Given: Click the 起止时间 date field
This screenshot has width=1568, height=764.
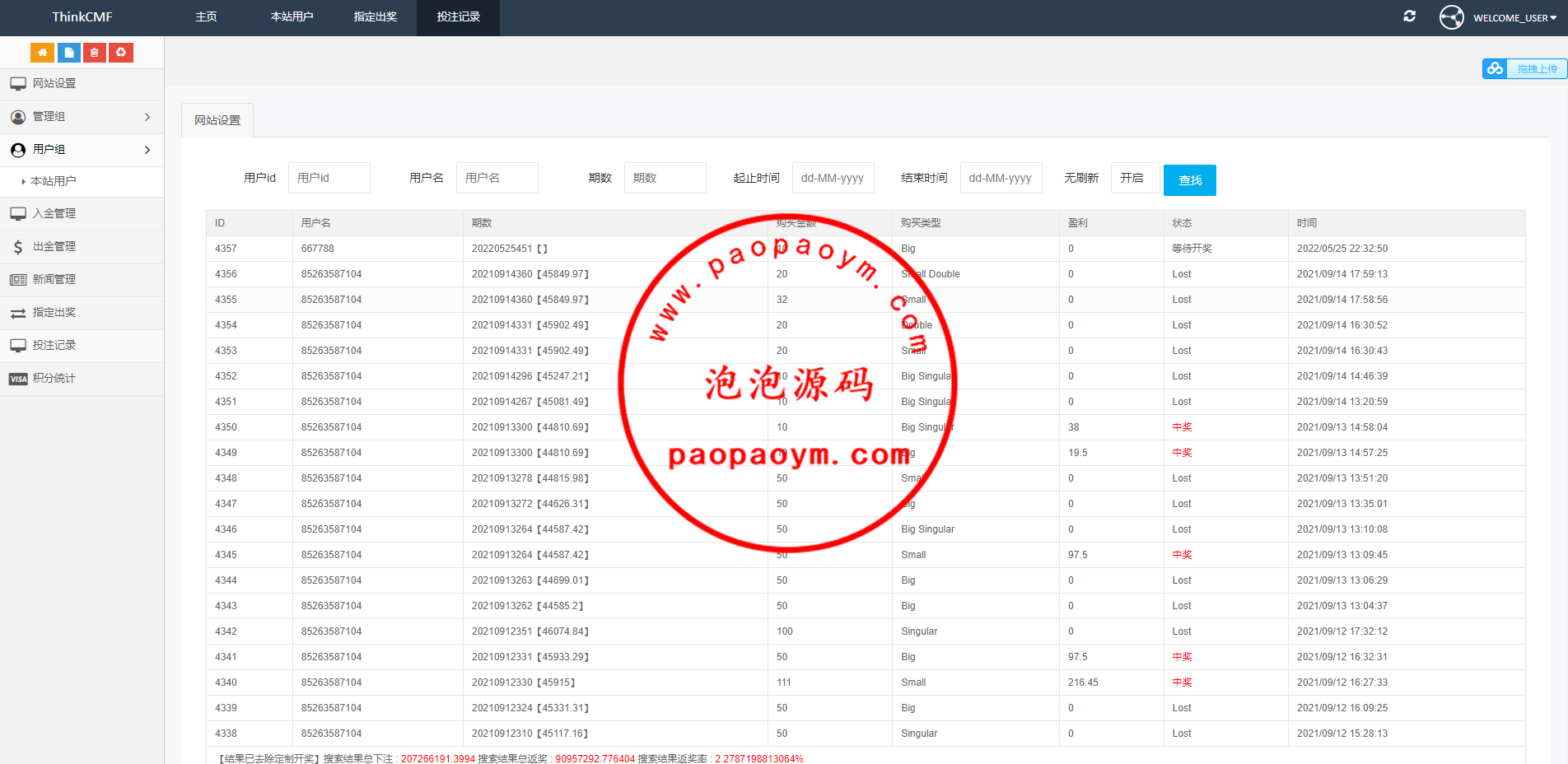Looking at the screenshot, I should pos(833,178).
